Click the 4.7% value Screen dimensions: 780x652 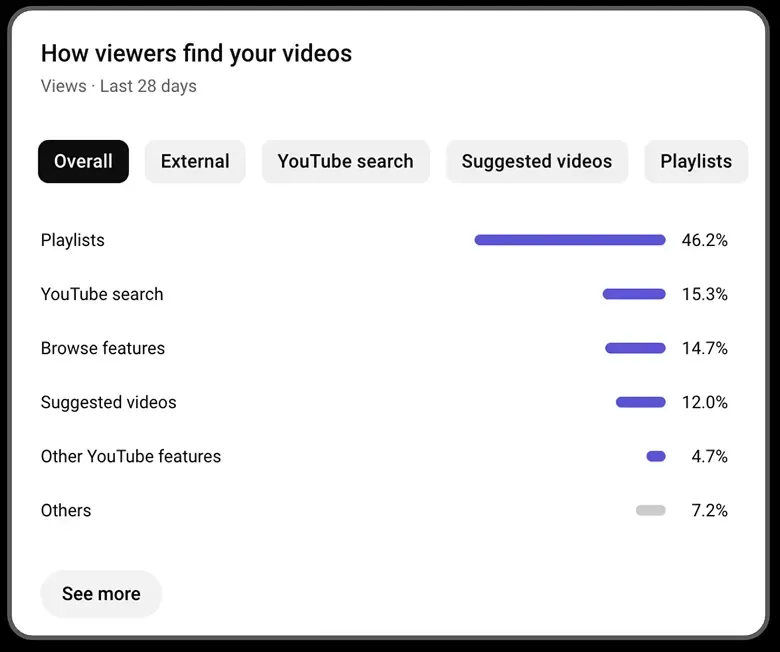(709, 456)
